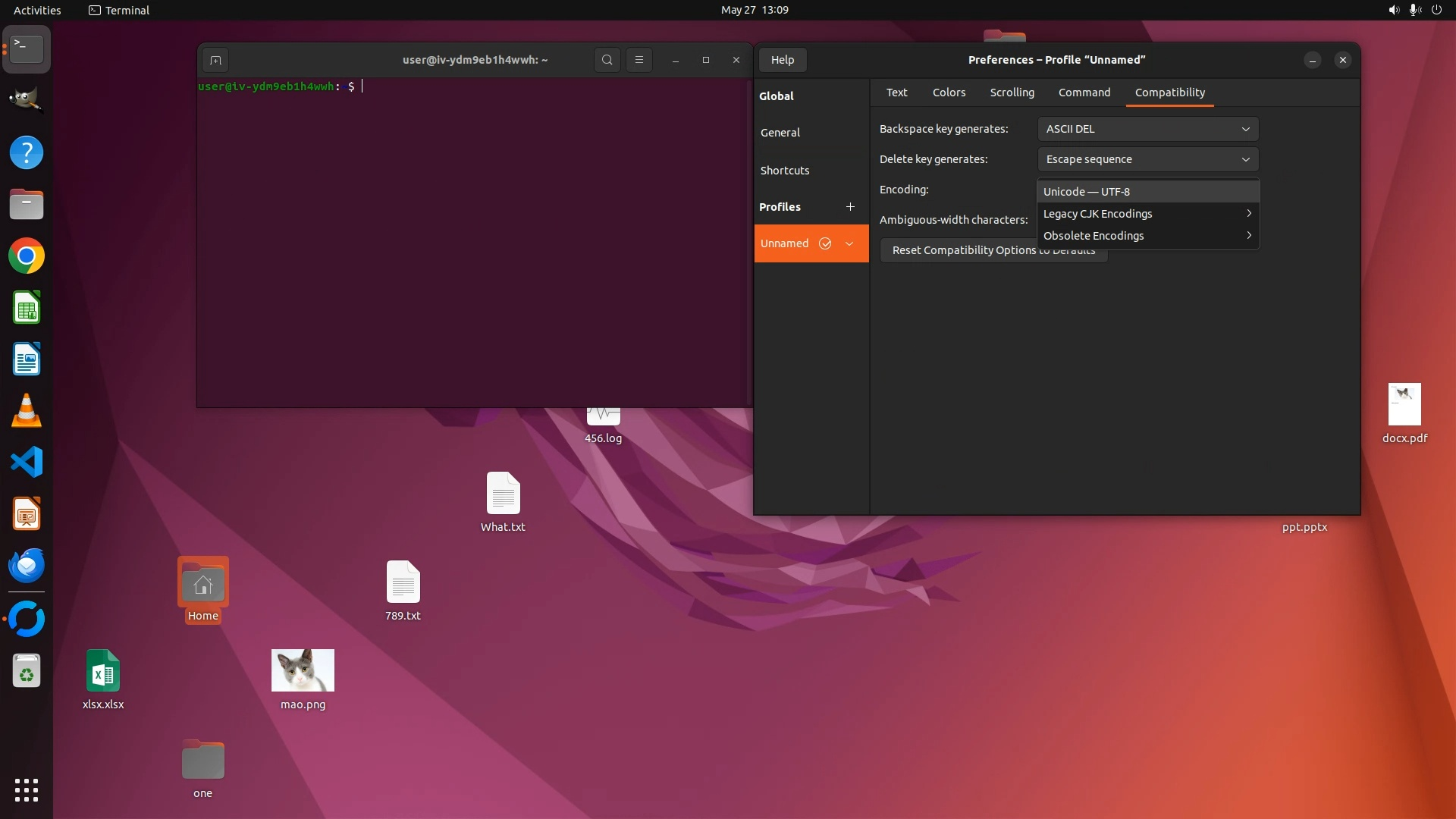
Task: Open Thunderbird mail from the dock
Action: pos(27,565)
